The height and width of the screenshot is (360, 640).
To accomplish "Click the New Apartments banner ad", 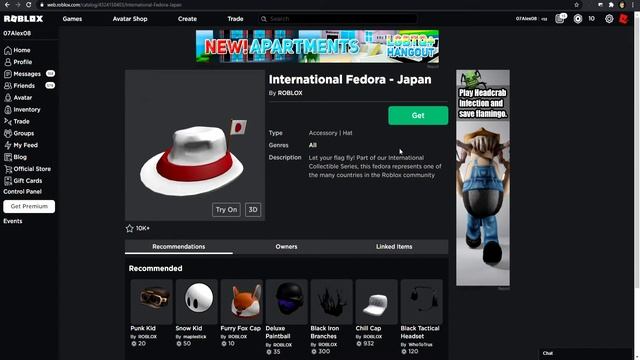I will click(317, 46).
